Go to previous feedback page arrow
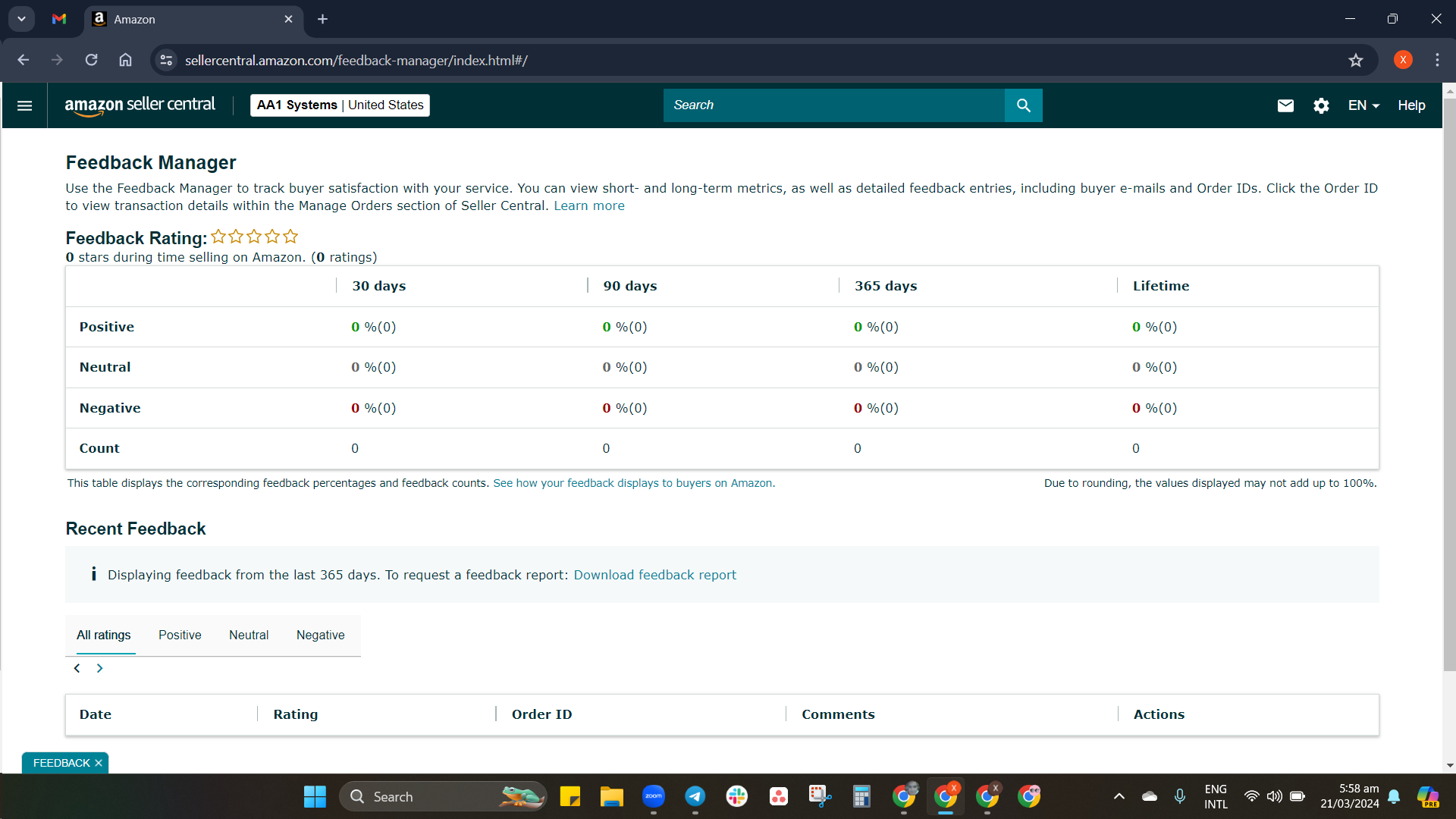This screenshot has width=1456, height=819. (77, 668)
